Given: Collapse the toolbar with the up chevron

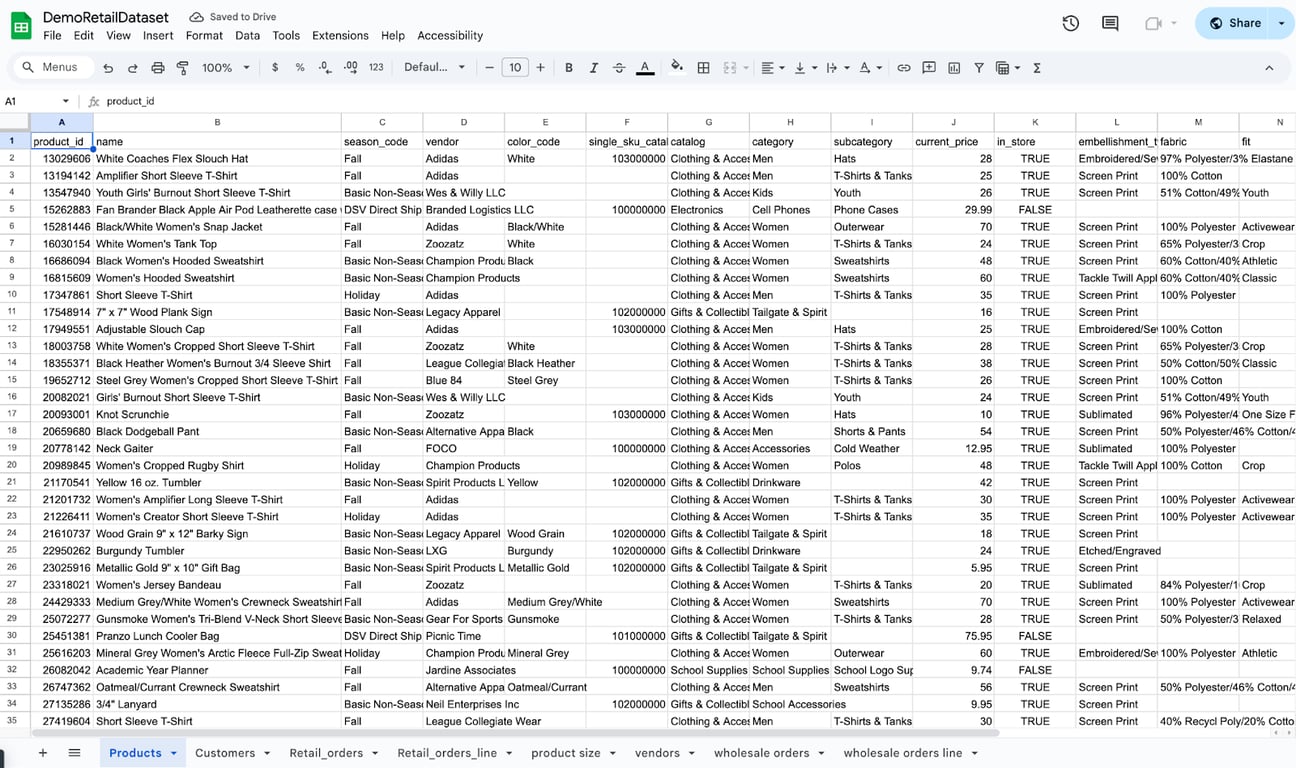Looking at the screenshot, I should pyautogui.click(x=1269, y=68).
